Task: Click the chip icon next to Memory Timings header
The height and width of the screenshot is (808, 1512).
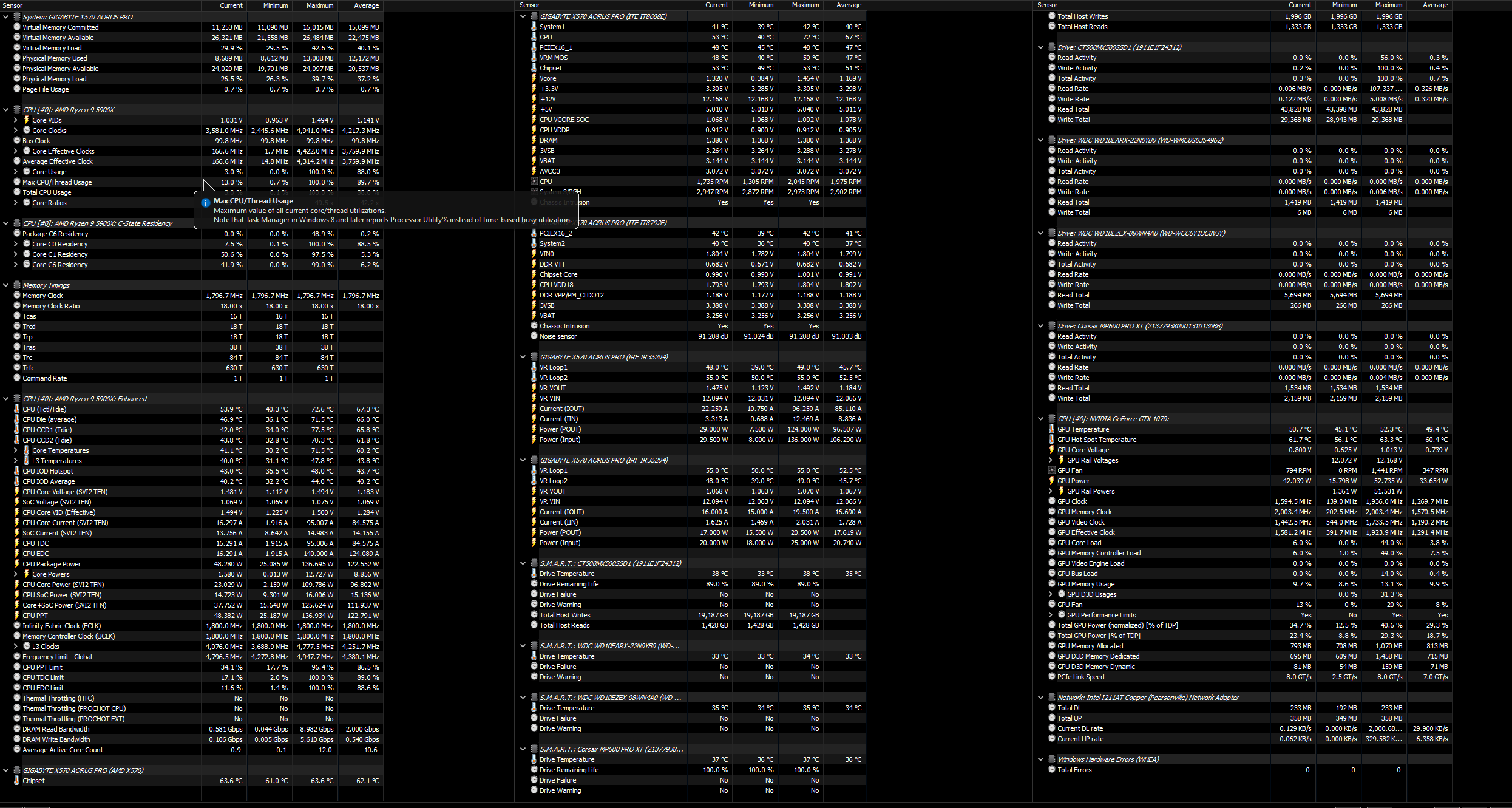Action: tap(17, 285)
